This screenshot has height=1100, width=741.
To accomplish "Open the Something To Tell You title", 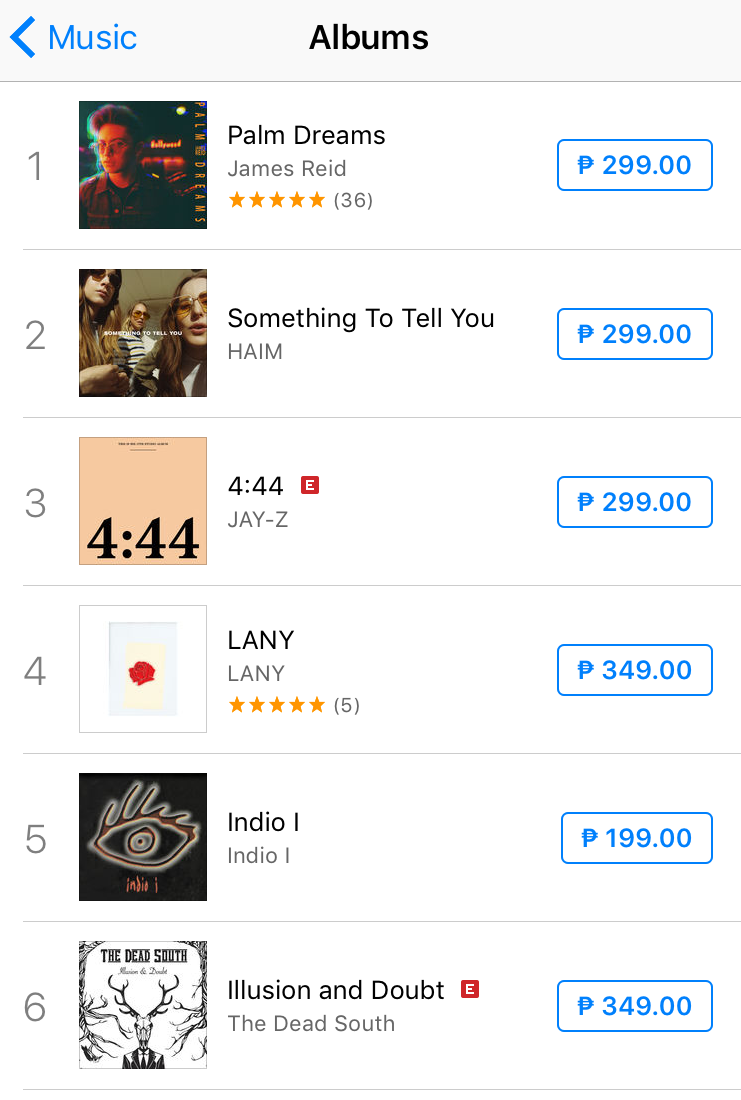I will click(x=361, y=318).
